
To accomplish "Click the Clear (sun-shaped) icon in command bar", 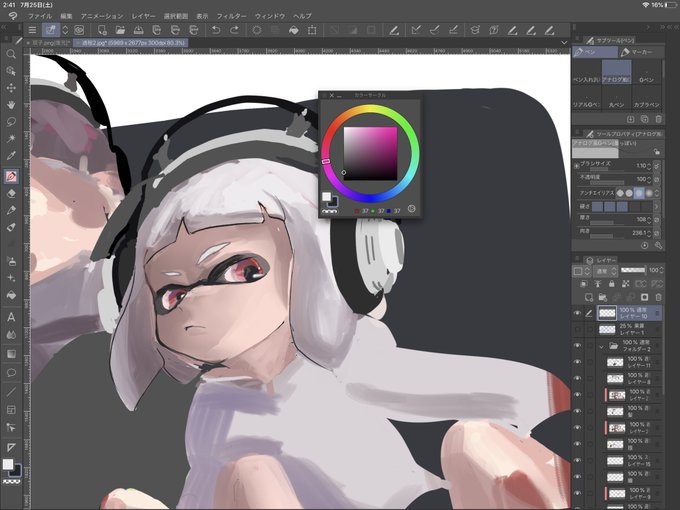I will tap(257, 30).
